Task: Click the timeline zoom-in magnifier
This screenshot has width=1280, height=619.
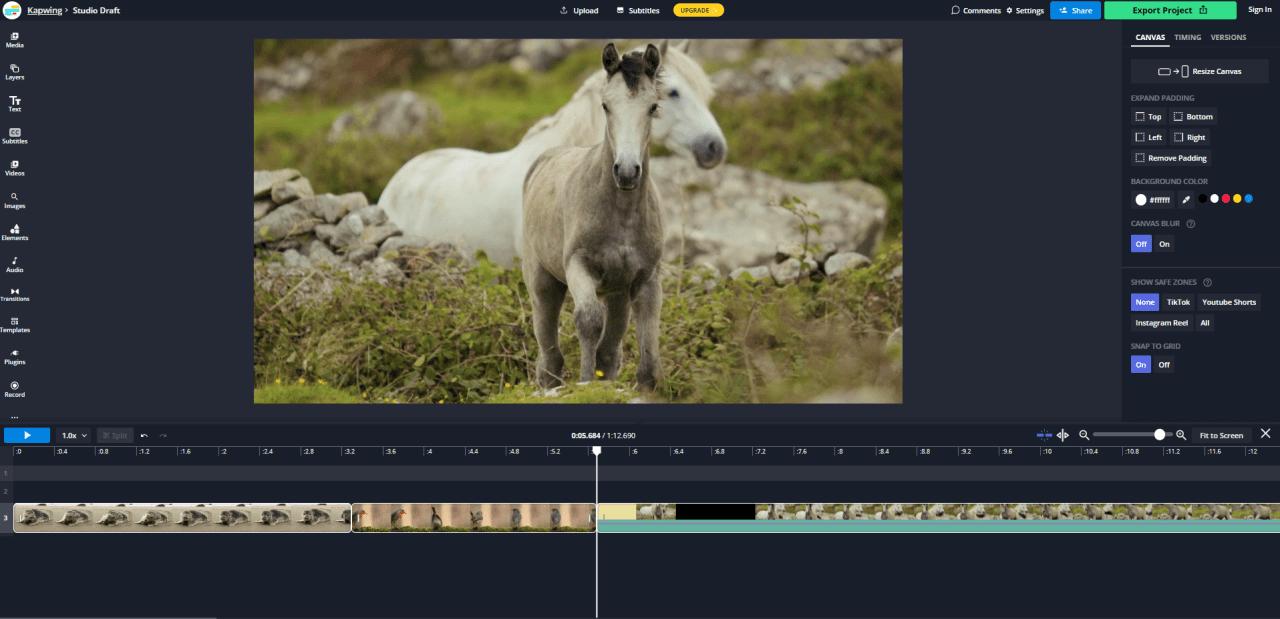Action: (1181, 435)
